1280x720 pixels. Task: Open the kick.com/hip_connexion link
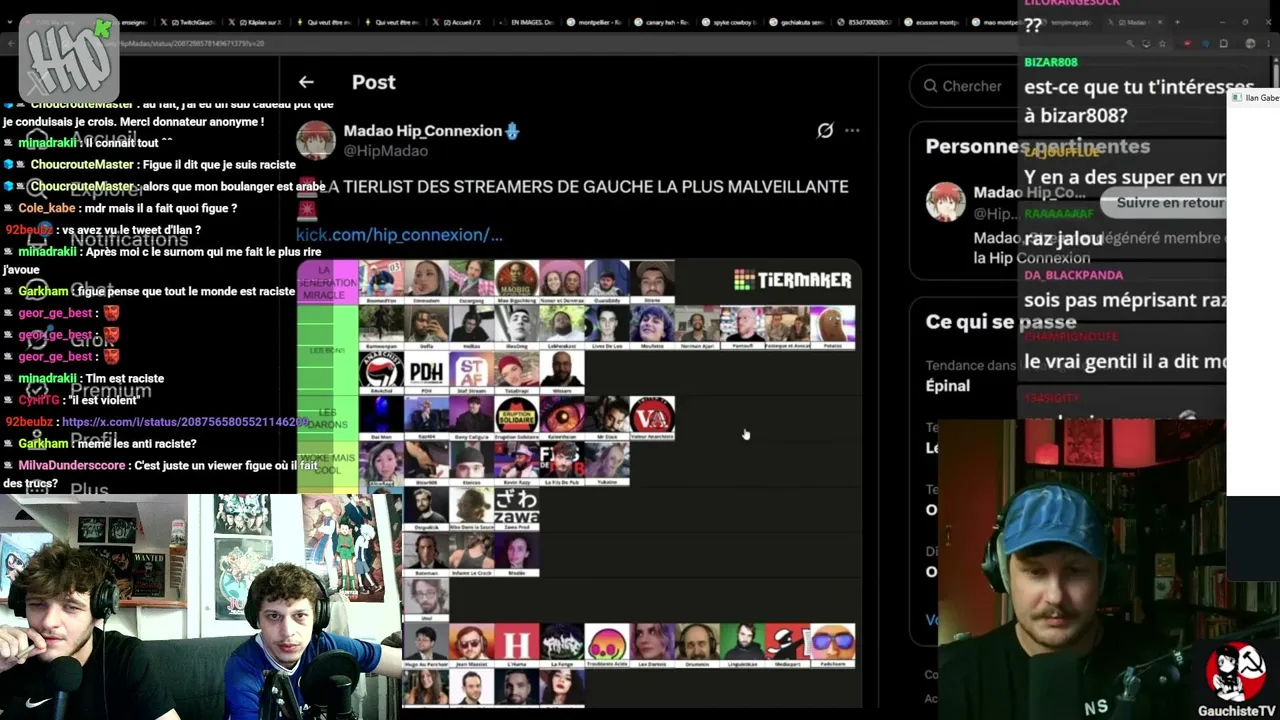point(399,235)
